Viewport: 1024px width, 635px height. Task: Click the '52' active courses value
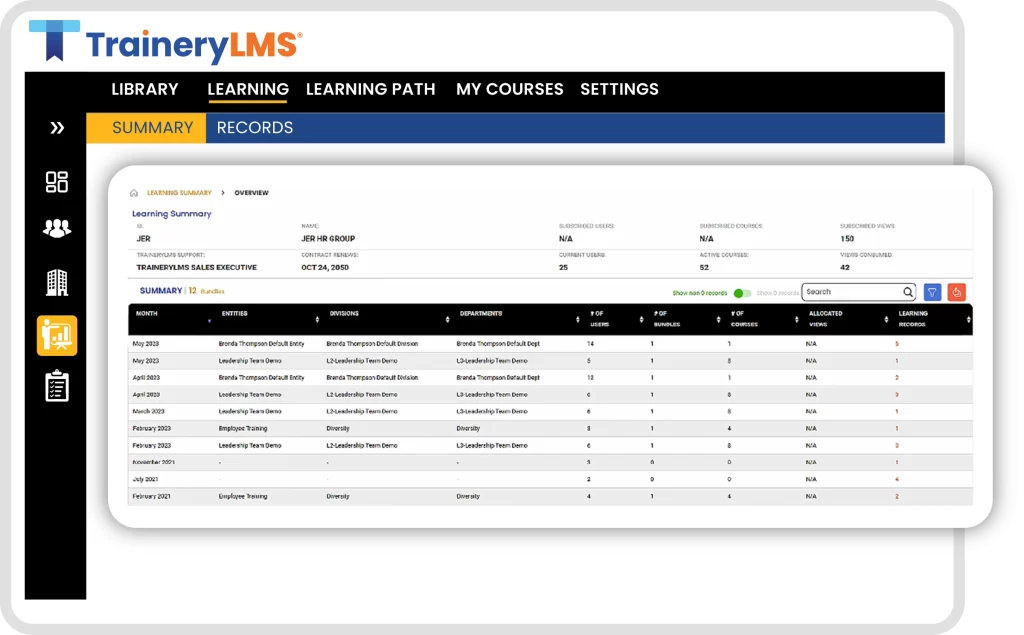(704, 268)
